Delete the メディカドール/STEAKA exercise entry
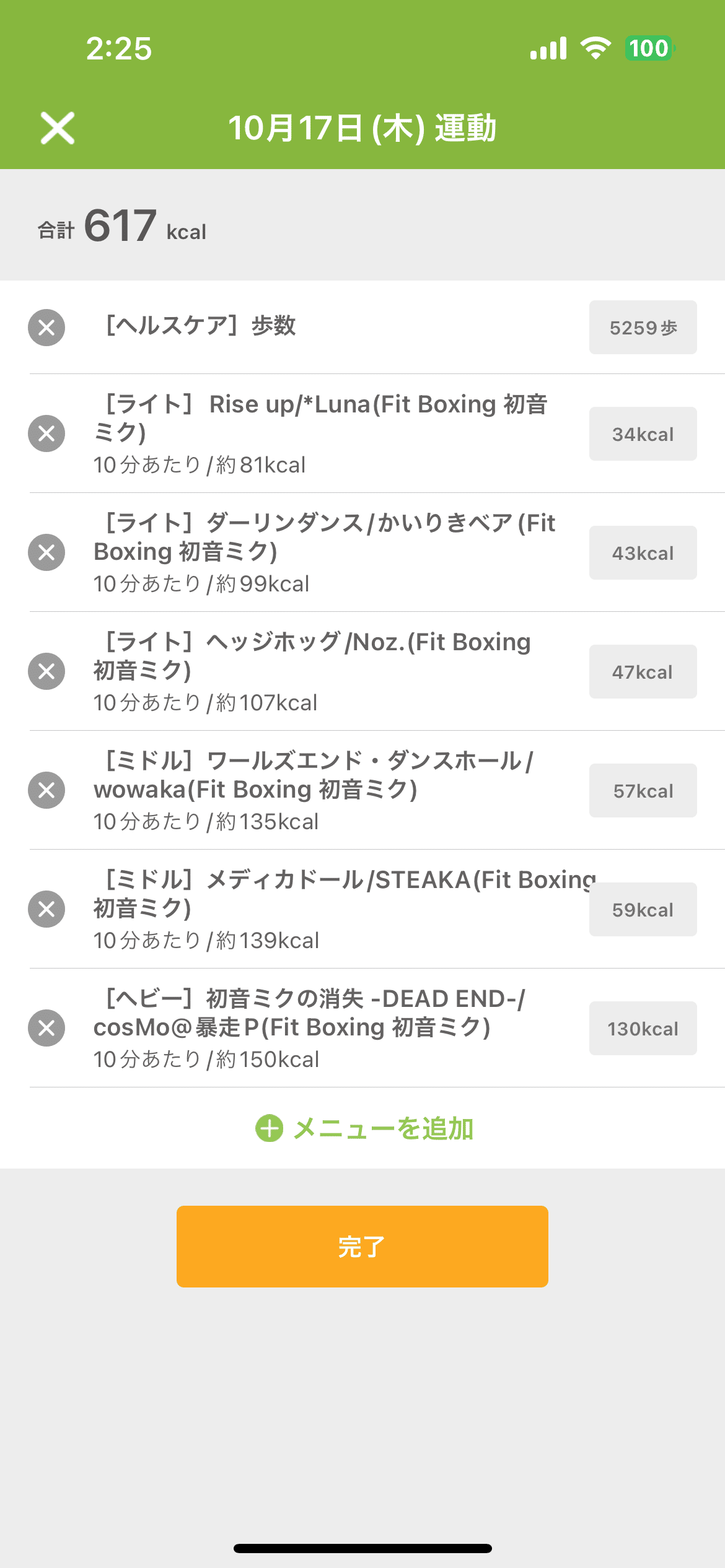This screenshot has width=725, height=1568. (x=46, y=909)
